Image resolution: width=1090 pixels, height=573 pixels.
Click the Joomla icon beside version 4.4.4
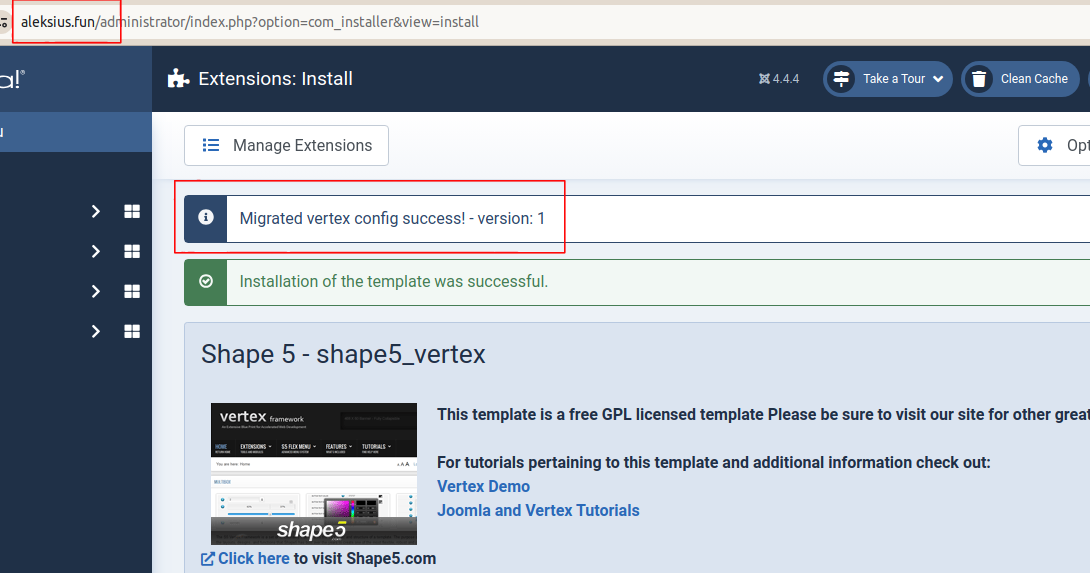tap(765, 79)
